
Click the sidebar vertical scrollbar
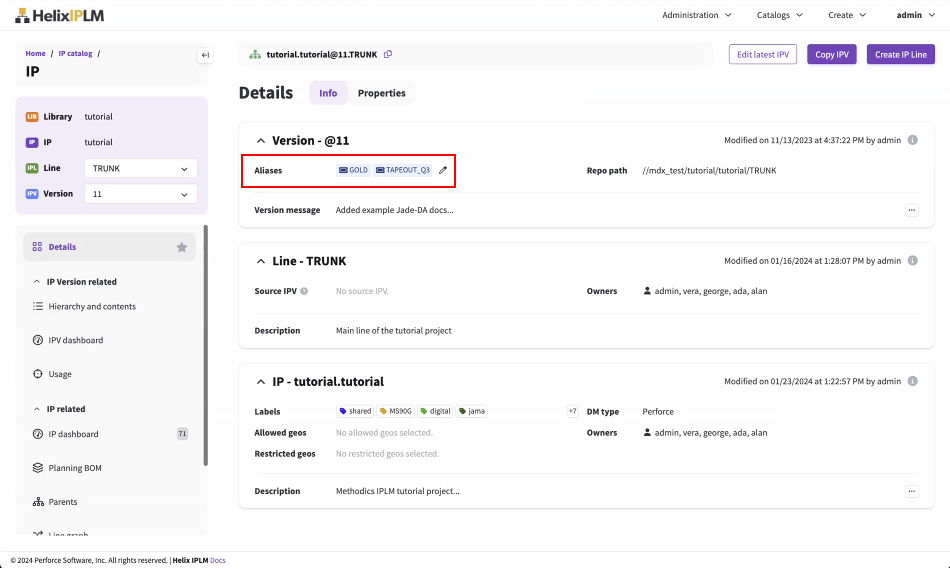tap(205, 345)
